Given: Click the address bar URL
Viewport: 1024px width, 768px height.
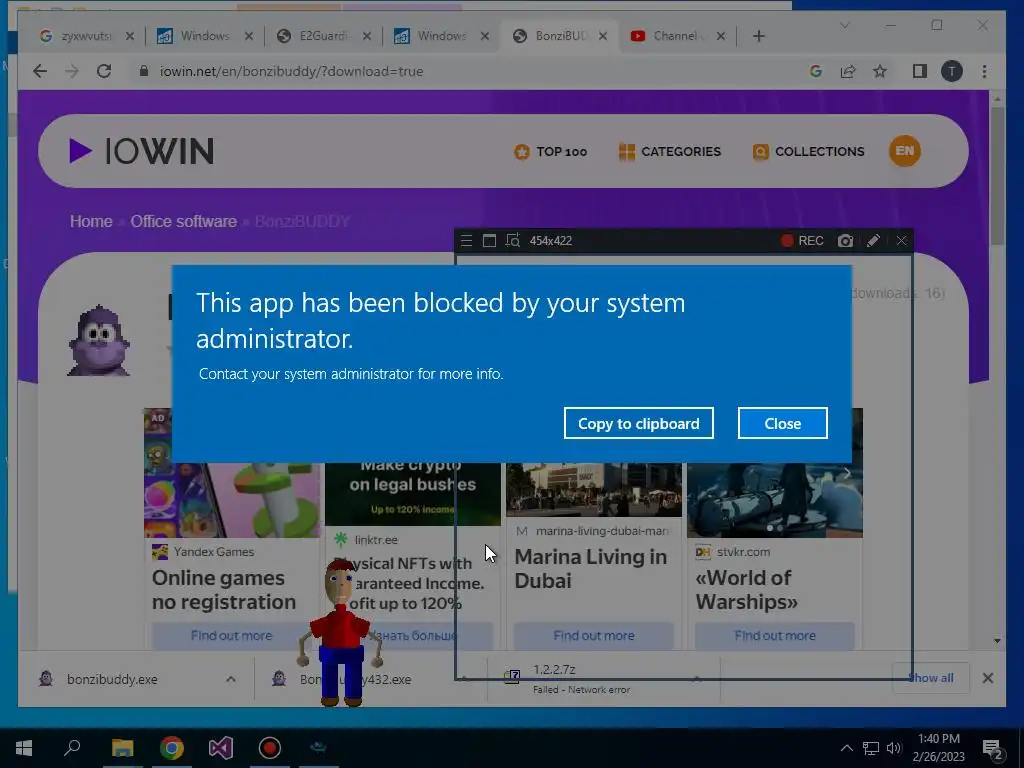Looking at the screenshot, I should tap(291, 71).
